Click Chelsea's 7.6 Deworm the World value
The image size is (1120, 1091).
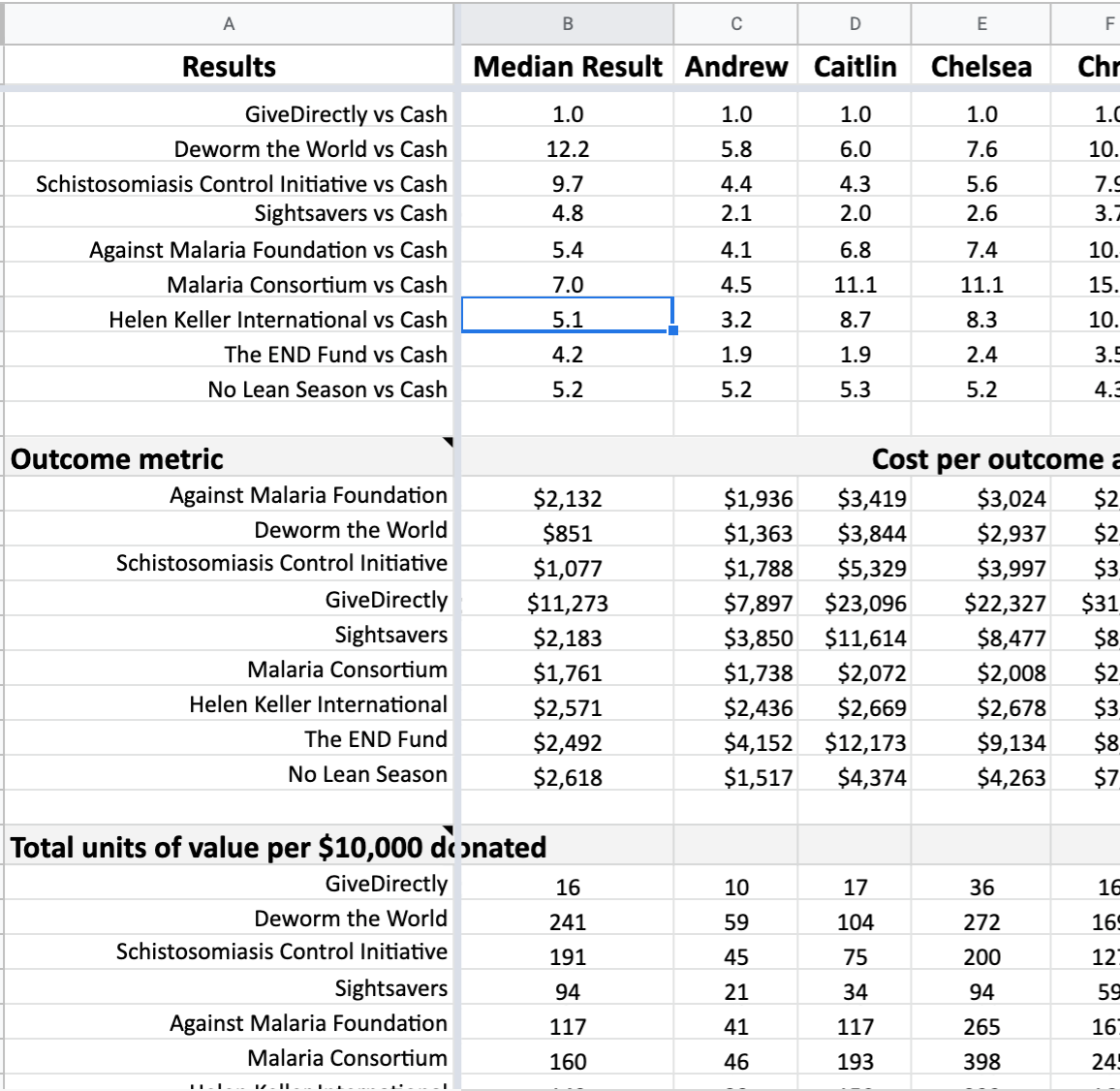coord(981,149)
